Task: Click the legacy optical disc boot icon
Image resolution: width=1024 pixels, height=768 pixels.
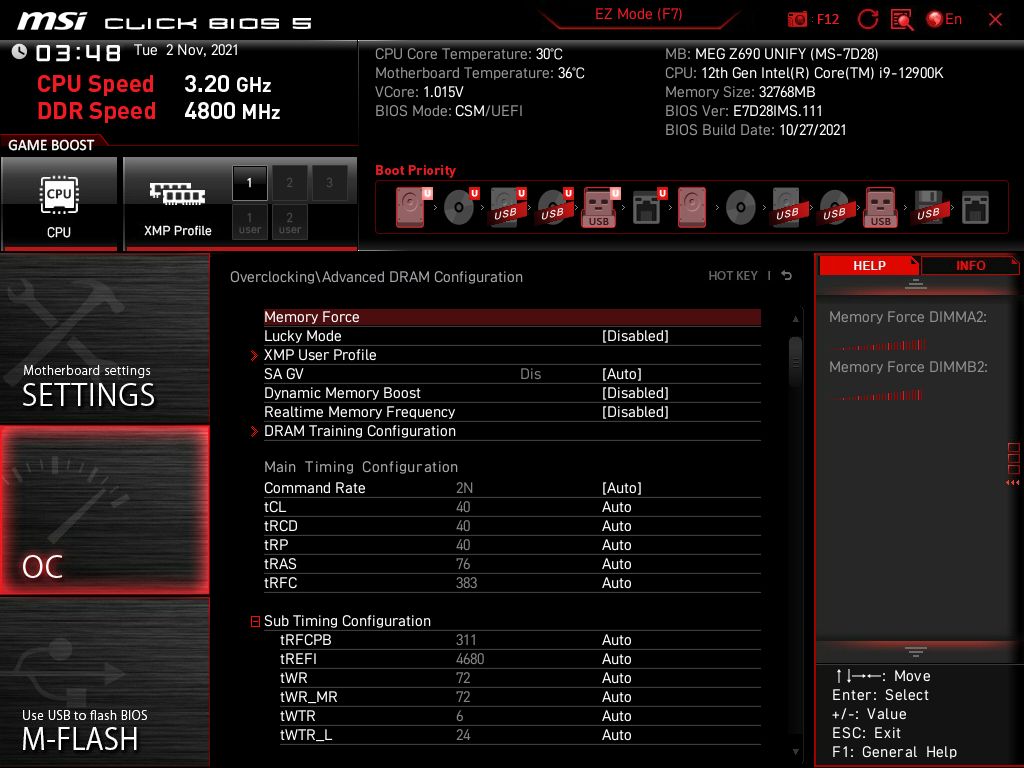Action: [741, 207]
